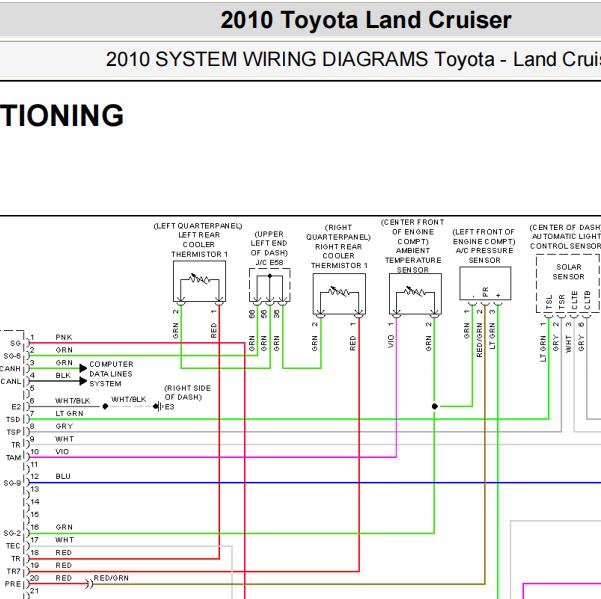Click the splice dot below ambient sensor GRN wire
Viewport: 601px width, 599px height.
434,406
